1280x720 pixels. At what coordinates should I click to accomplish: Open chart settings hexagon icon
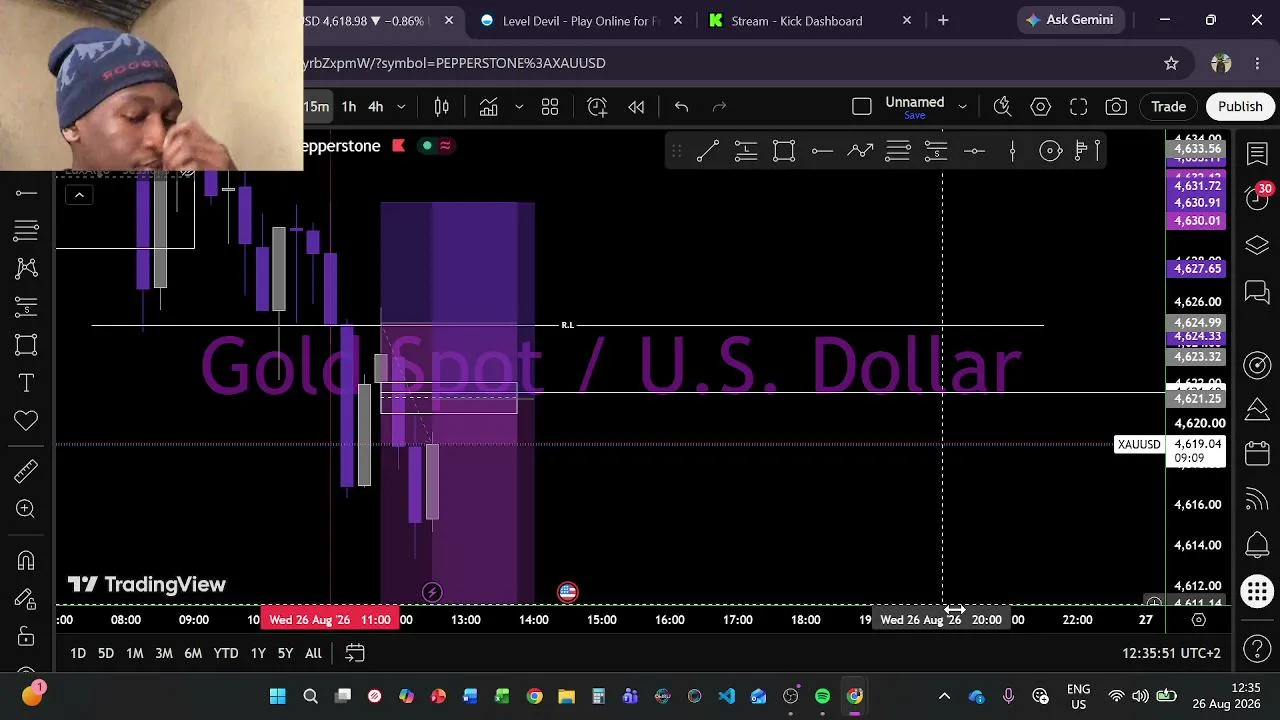click(1040, 107)
